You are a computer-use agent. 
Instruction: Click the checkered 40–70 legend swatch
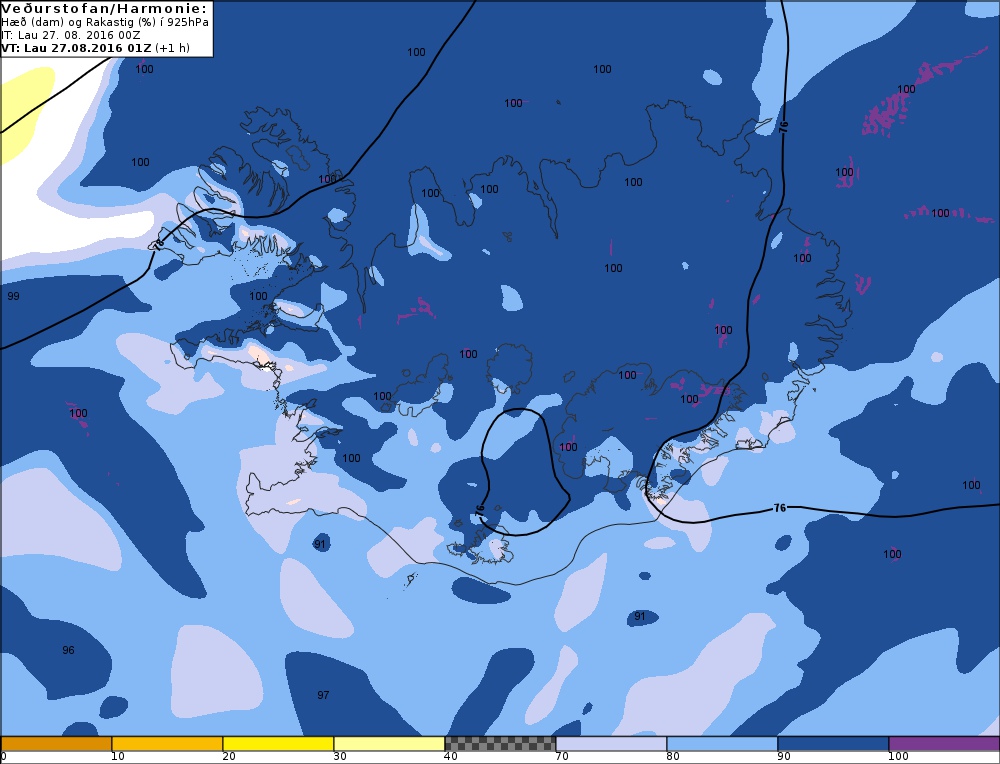500,744
